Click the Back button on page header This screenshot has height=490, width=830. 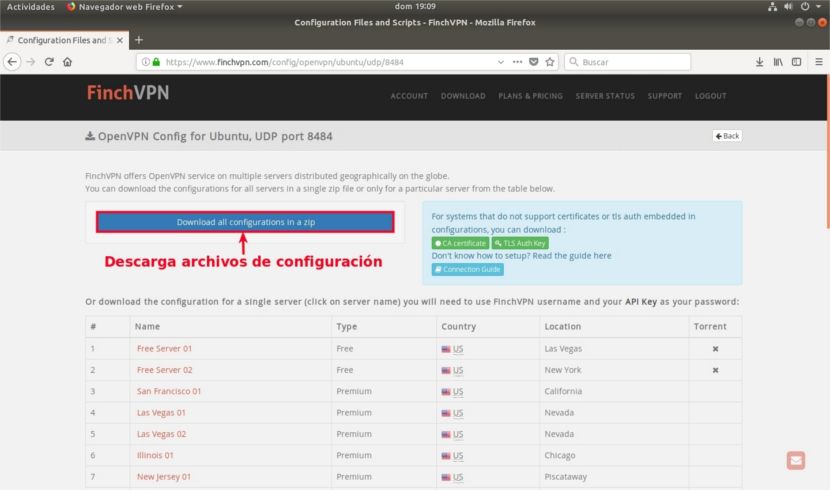(x=727, y=136)
